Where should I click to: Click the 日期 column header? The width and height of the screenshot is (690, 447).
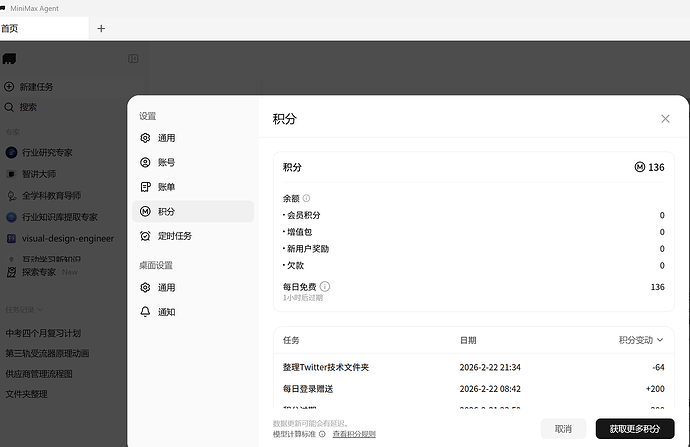click(468, 340)
